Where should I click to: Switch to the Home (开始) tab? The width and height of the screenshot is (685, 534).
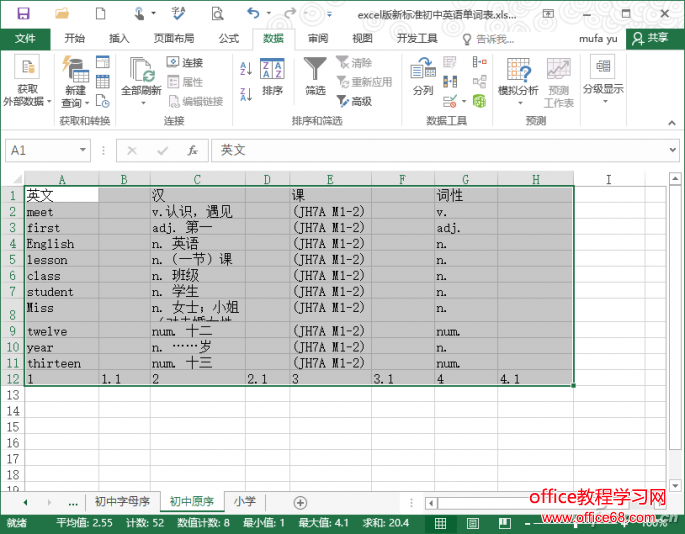point(74,38)
